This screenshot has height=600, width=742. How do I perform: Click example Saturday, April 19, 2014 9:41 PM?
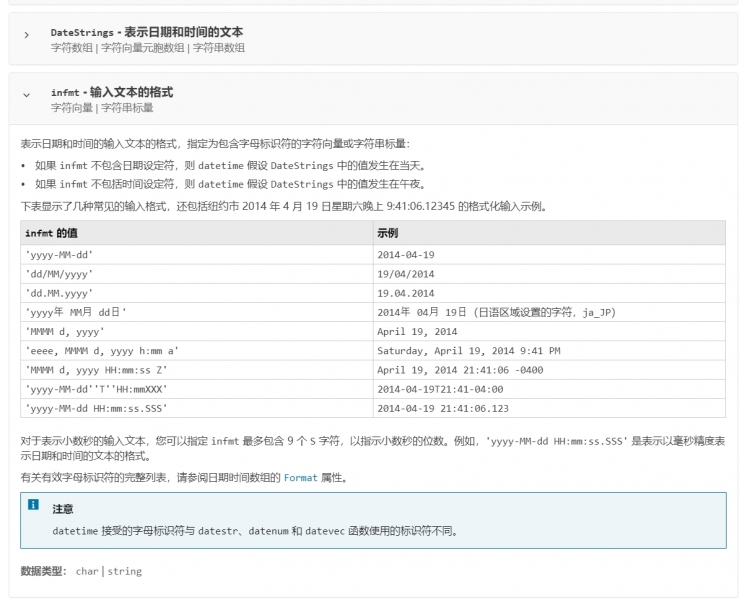pos(468,351)
